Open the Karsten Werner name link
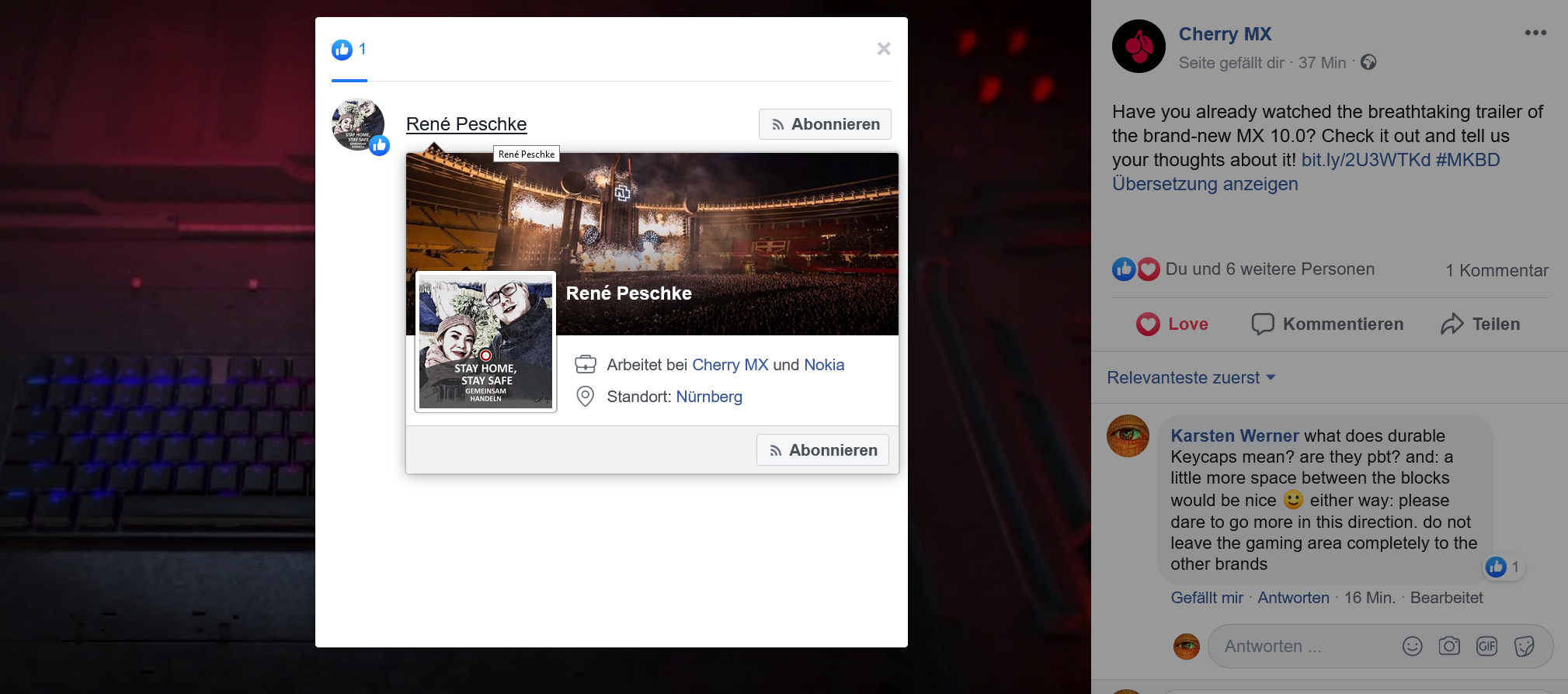Image resolution: width=1568 pixels, height=694 pixels. [x=1234, y=436]
